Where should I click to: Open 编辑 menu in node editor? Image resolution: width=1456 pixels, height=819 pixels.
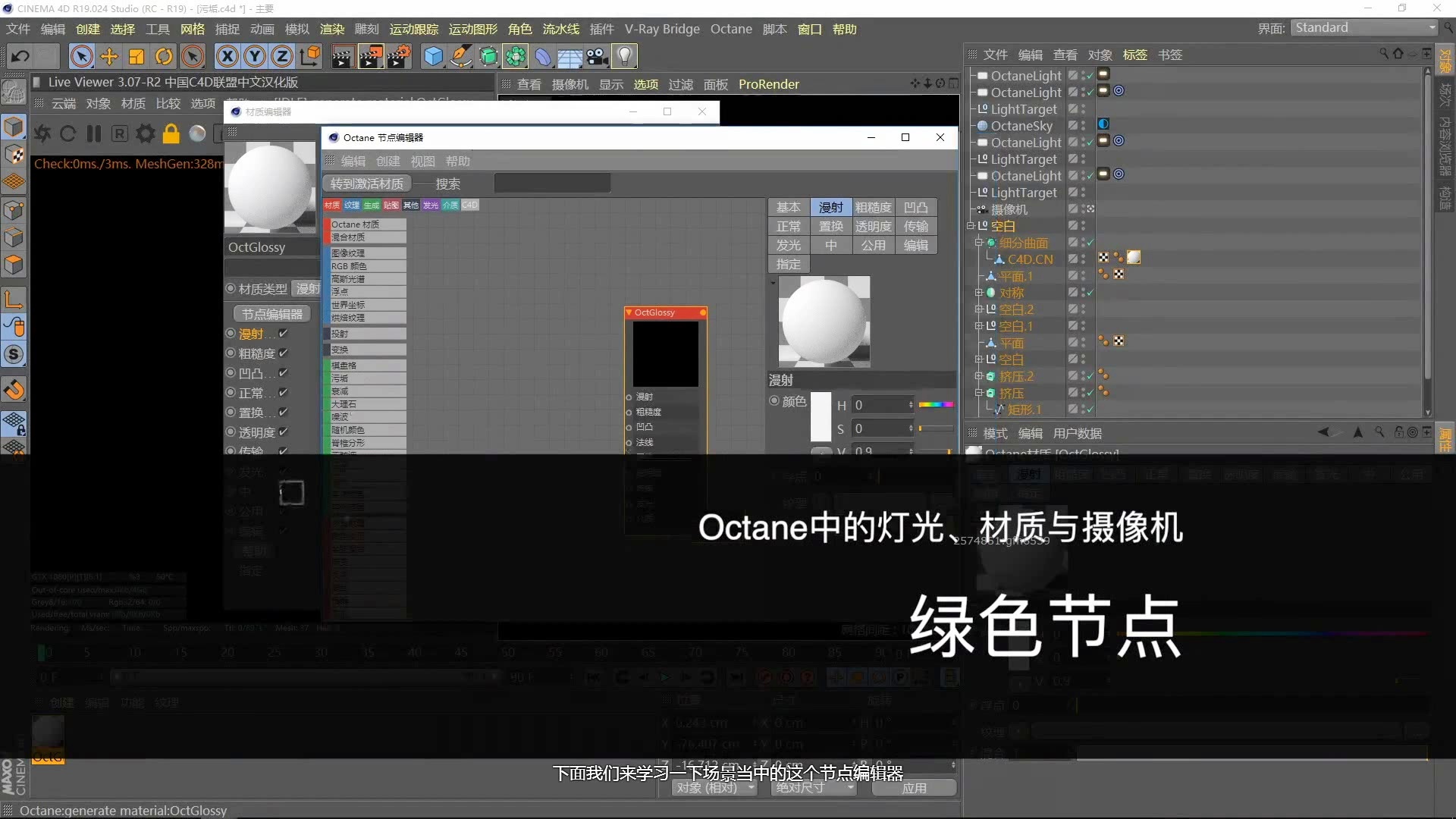tap(353, 162)
